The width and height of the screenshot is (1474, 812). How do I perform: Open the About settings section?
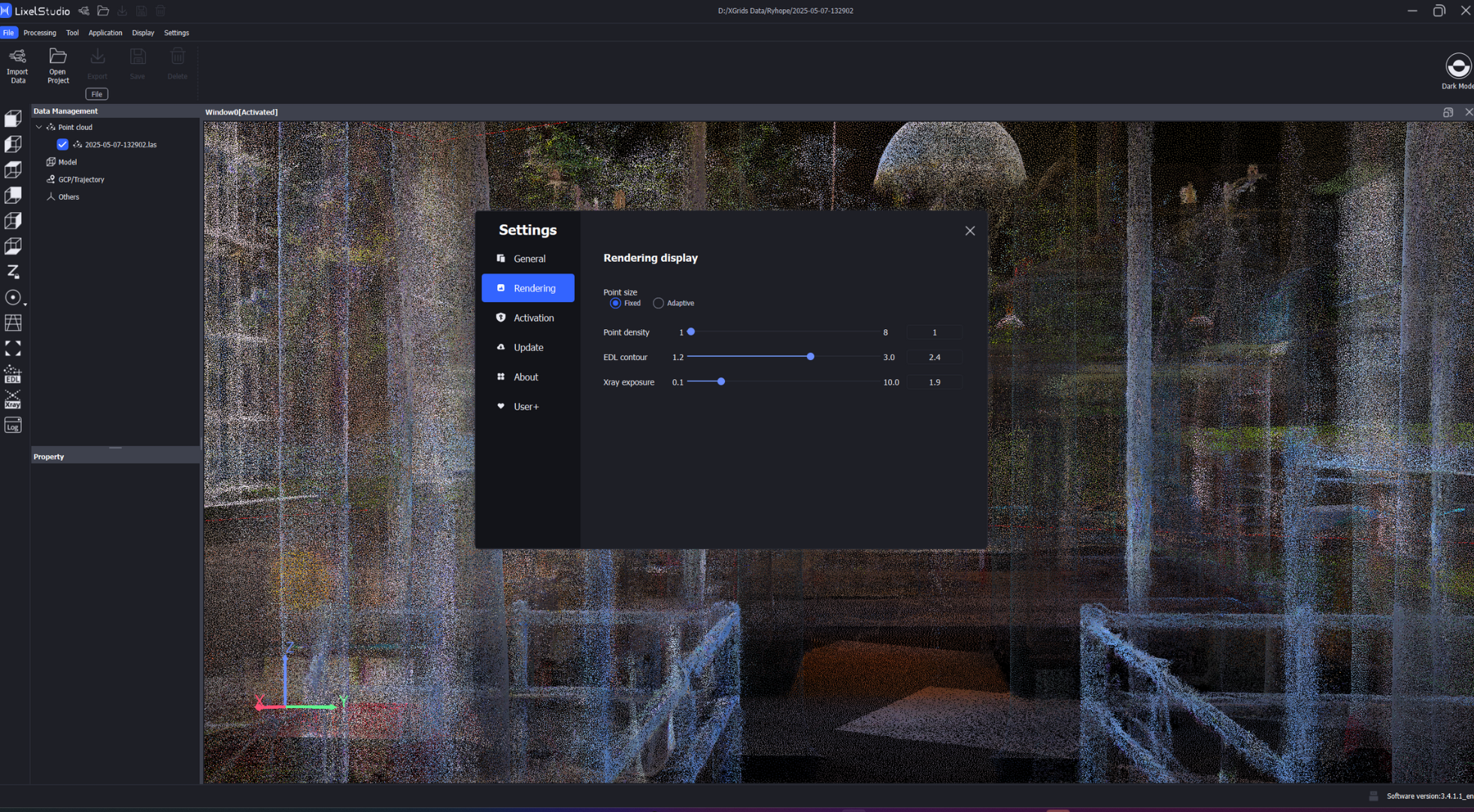tap(527, 377)
